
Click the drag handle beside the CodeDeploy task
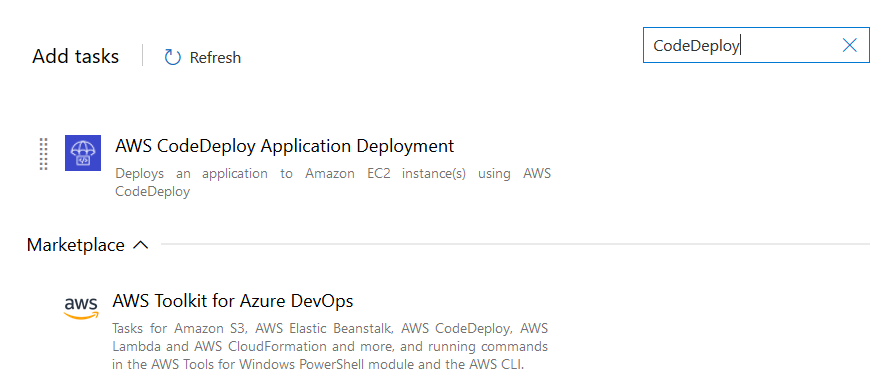click(44, 153)
